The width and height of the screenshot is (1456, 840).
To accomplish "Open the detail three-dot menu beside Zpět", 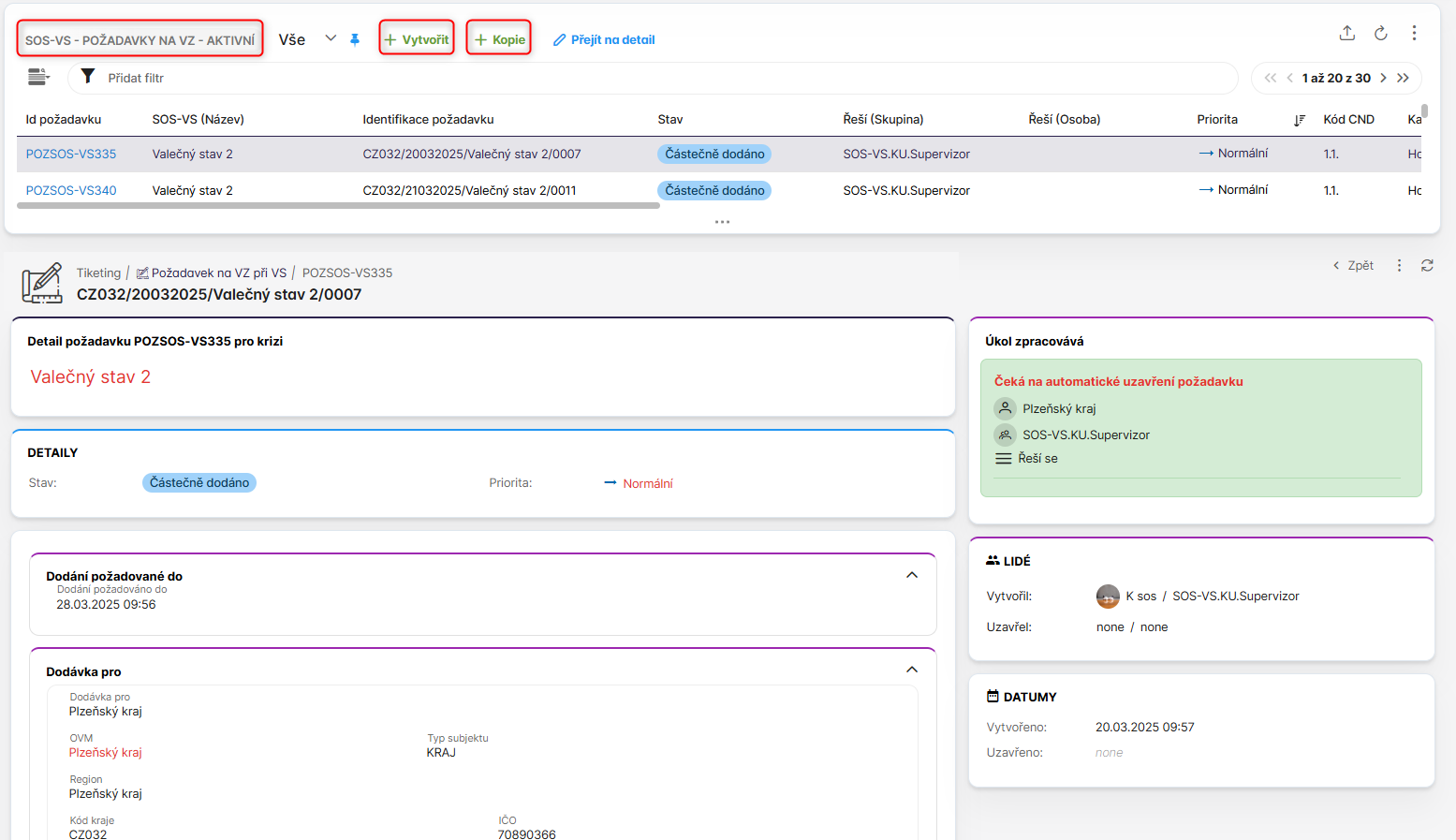I will point(1399,266).
